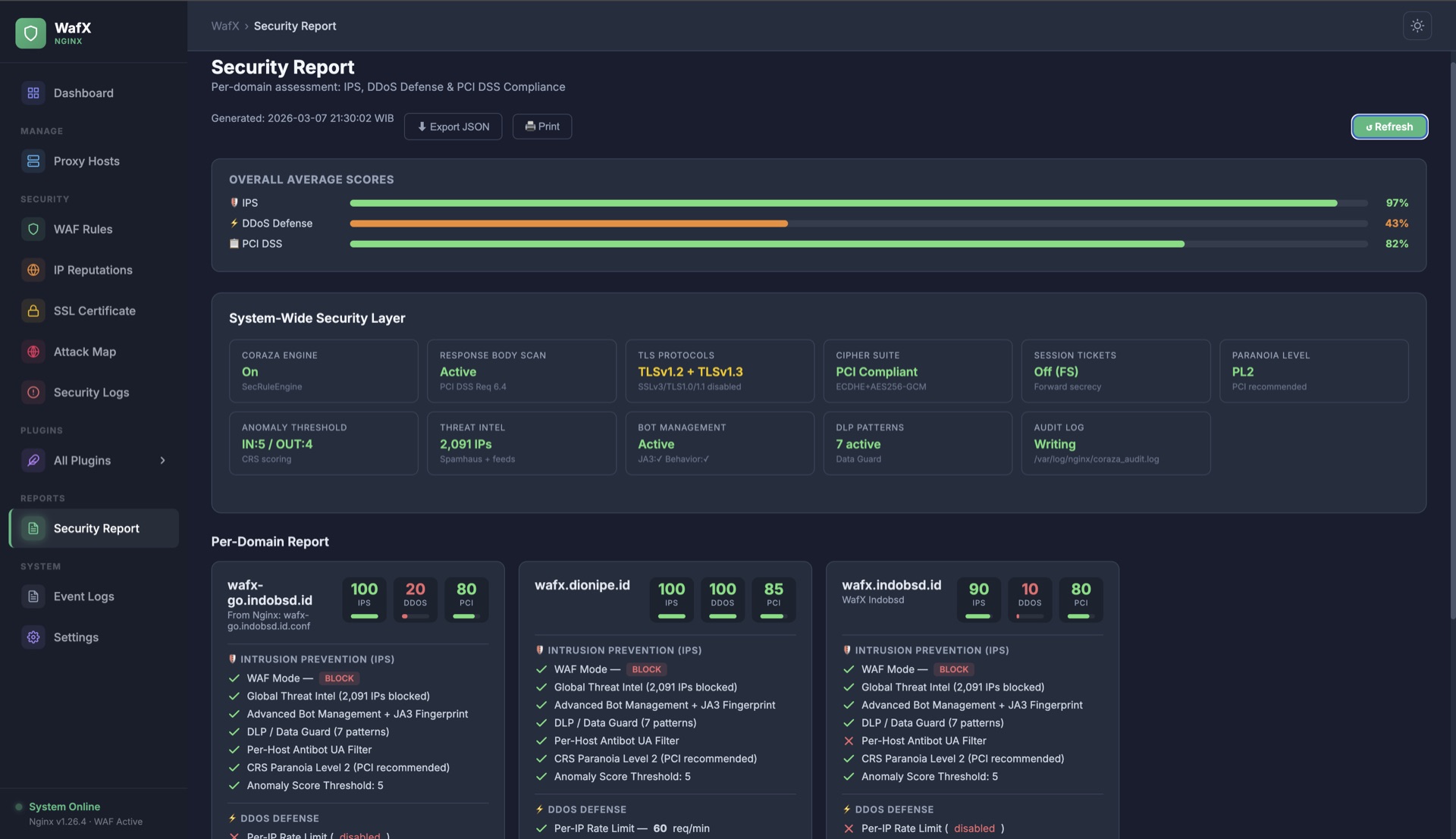Open Attack Map using its target icon
Viewport: 1456px width, 839px height.
33,352
